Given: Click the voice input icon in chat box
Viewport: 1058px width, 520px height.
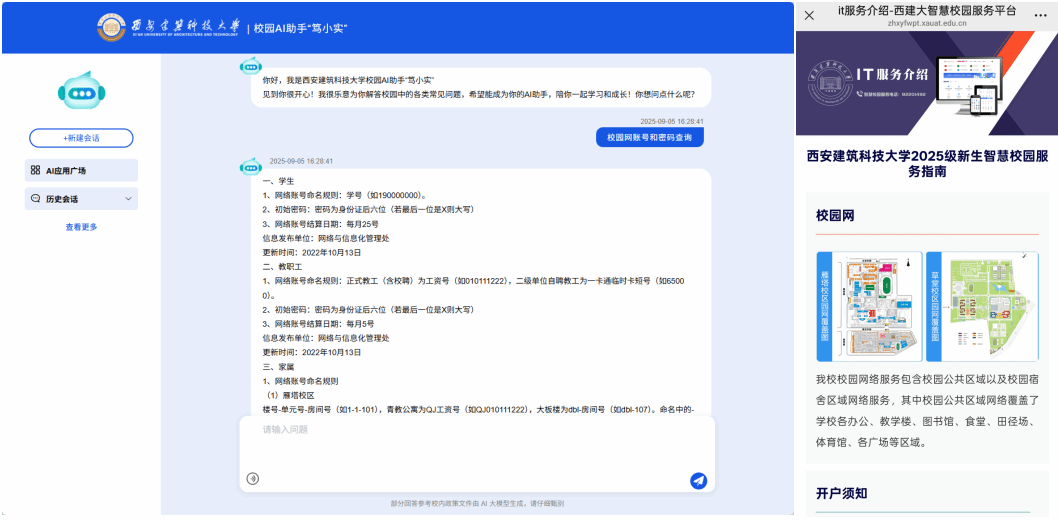Looking at the screenshot, I should [253, 479].
